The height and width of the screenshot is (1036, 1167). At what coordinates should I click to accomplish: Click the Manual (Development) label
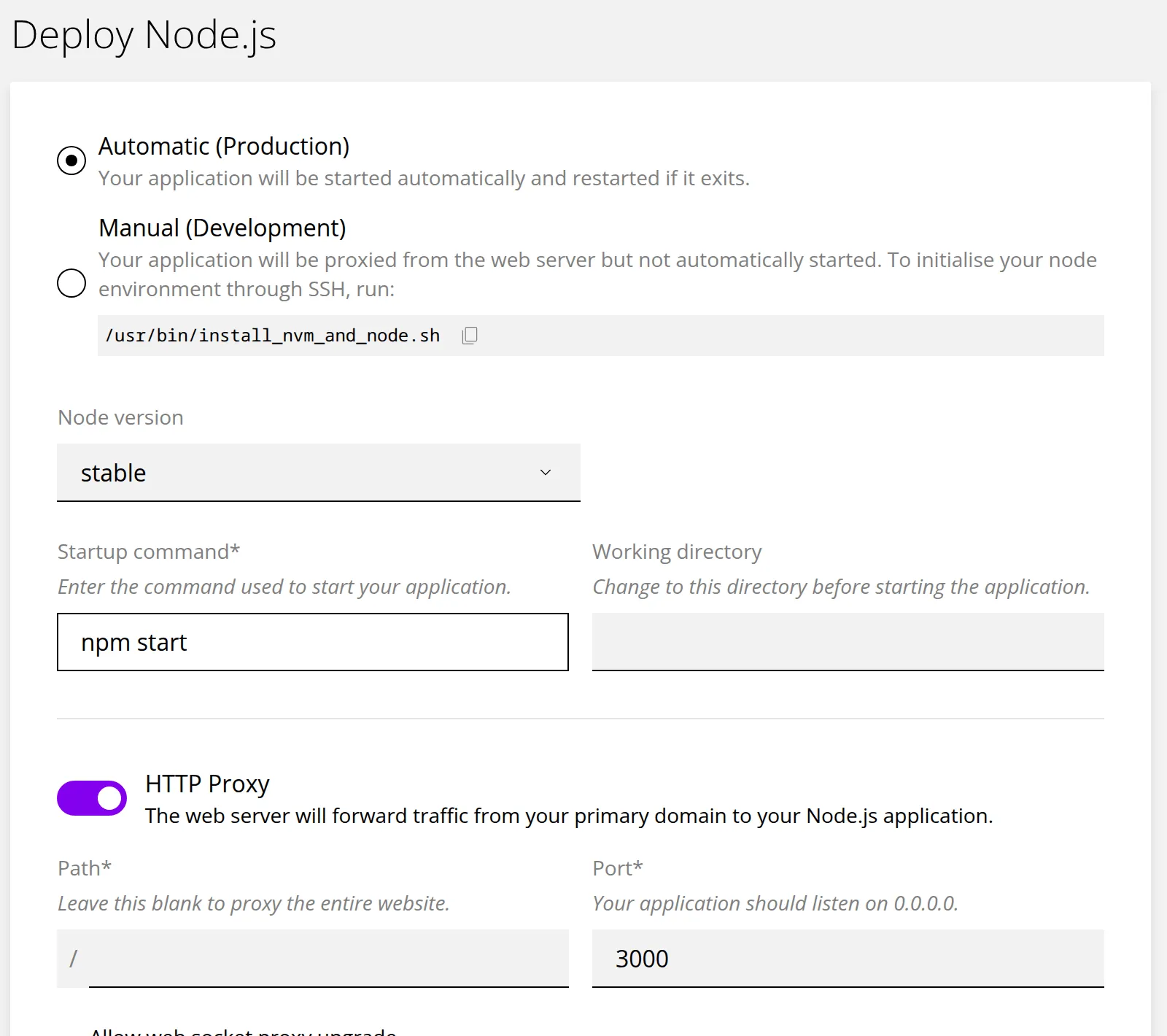point(222,228)
